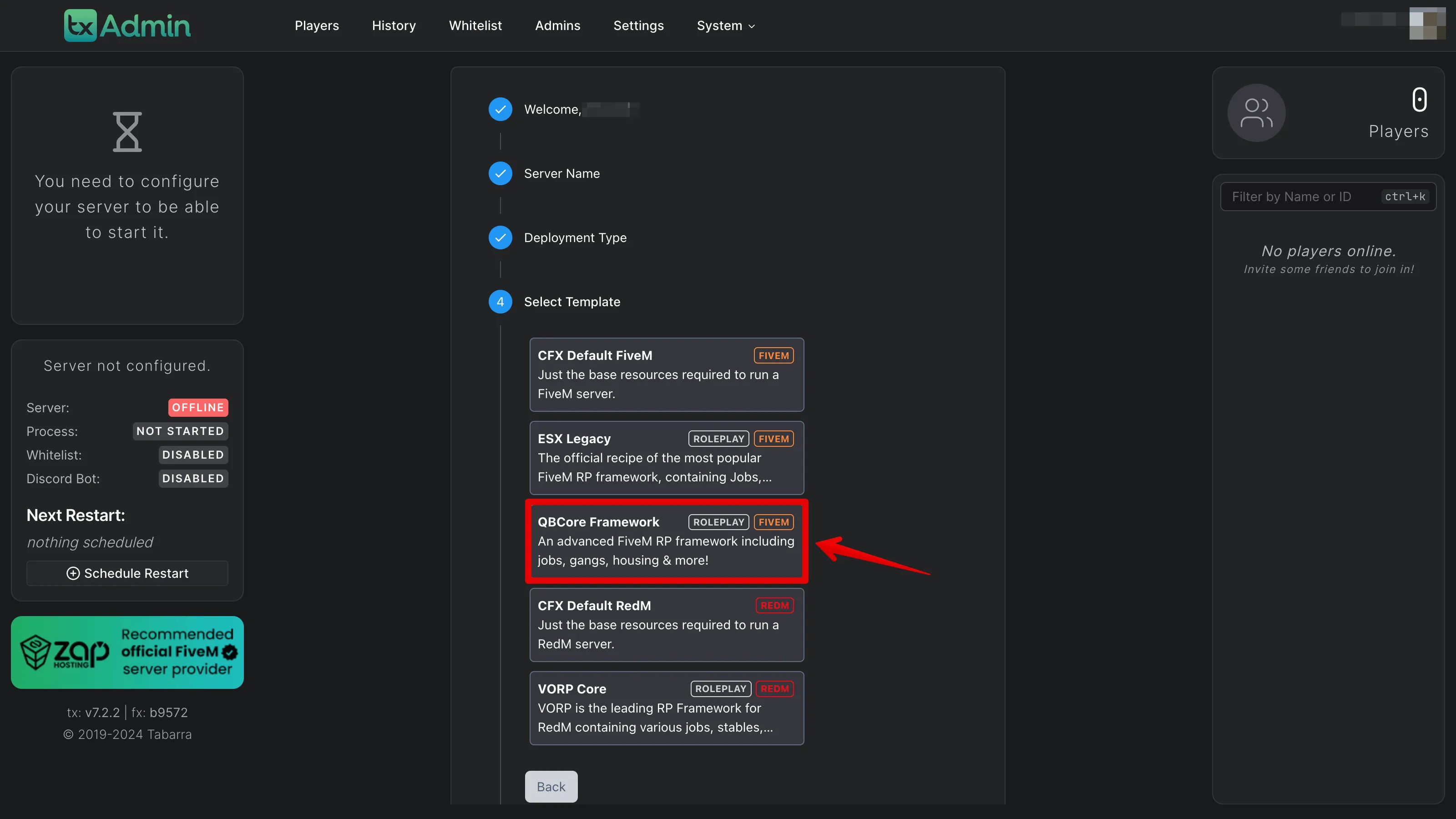Screen dimensions: 1456x819
Task: Choose the QBCore Framework template
Action: 667,541
